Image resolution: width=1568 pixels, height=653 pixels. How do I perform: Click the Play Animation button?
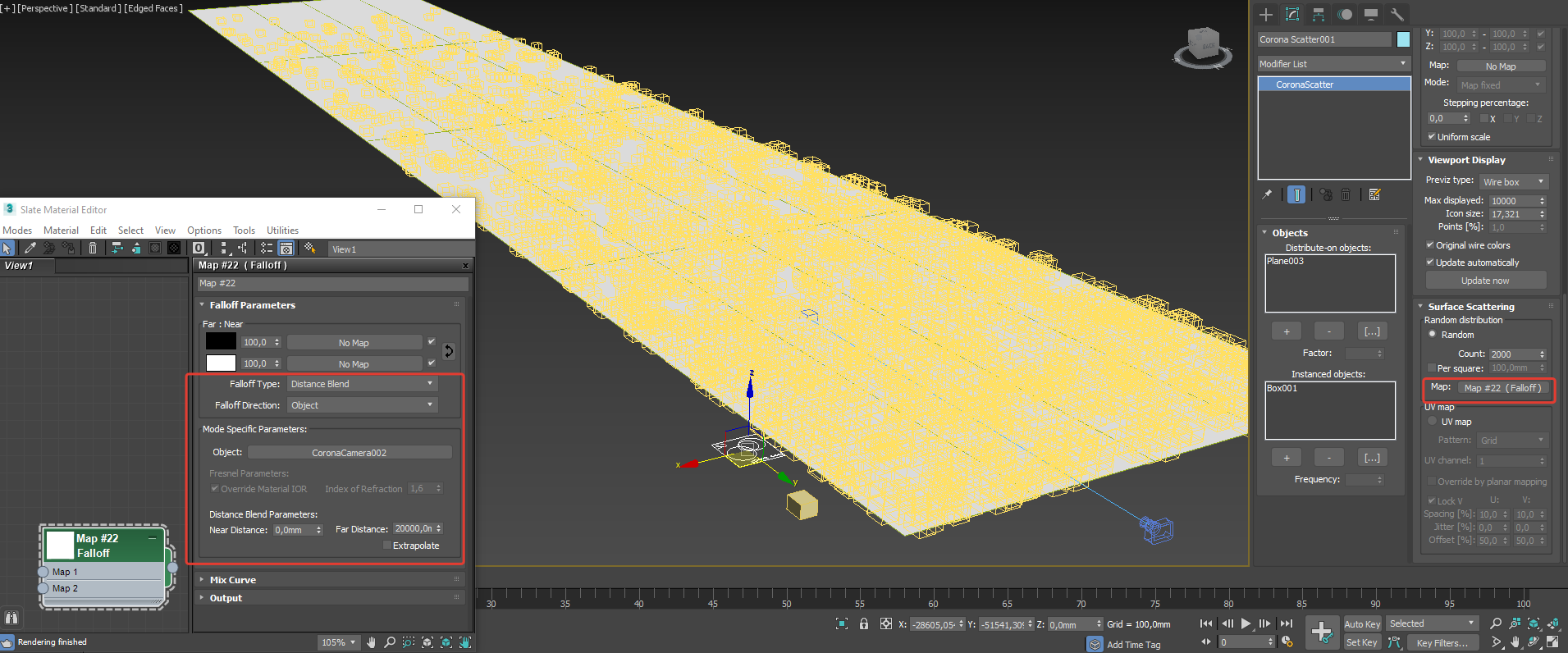pyautogui.click(x=1246, y=624)
